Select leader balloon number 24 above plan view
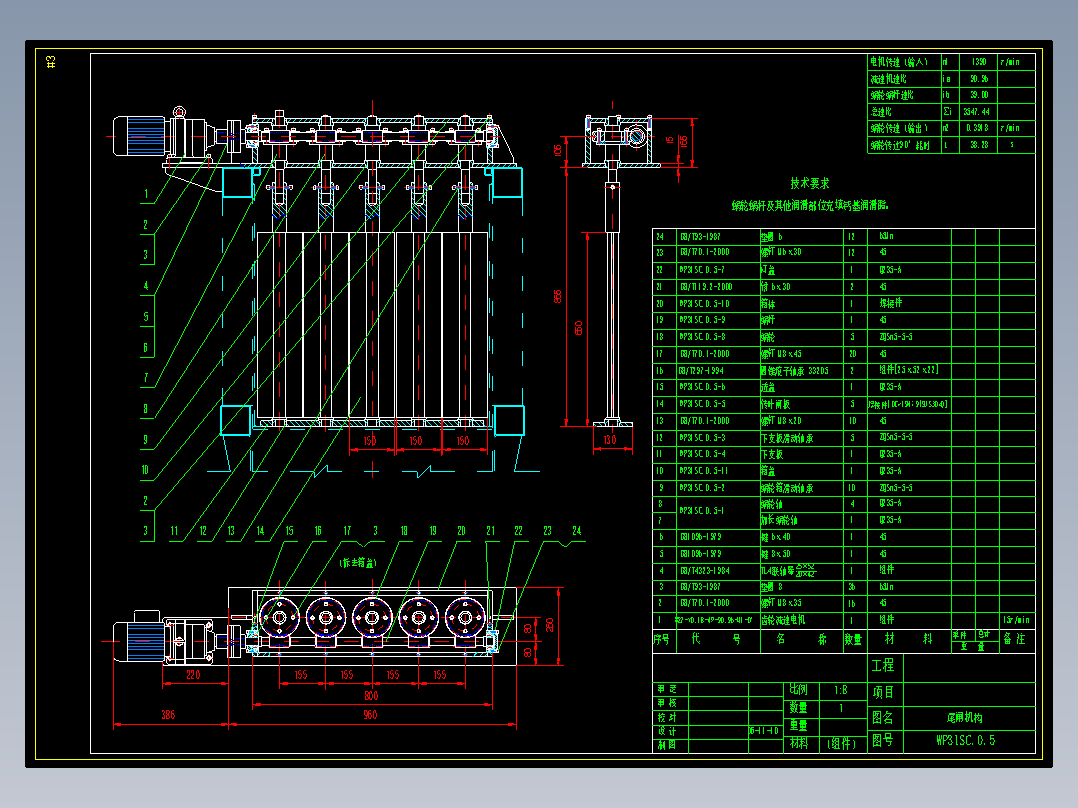The image size is (1078, 808). [576, 531]
